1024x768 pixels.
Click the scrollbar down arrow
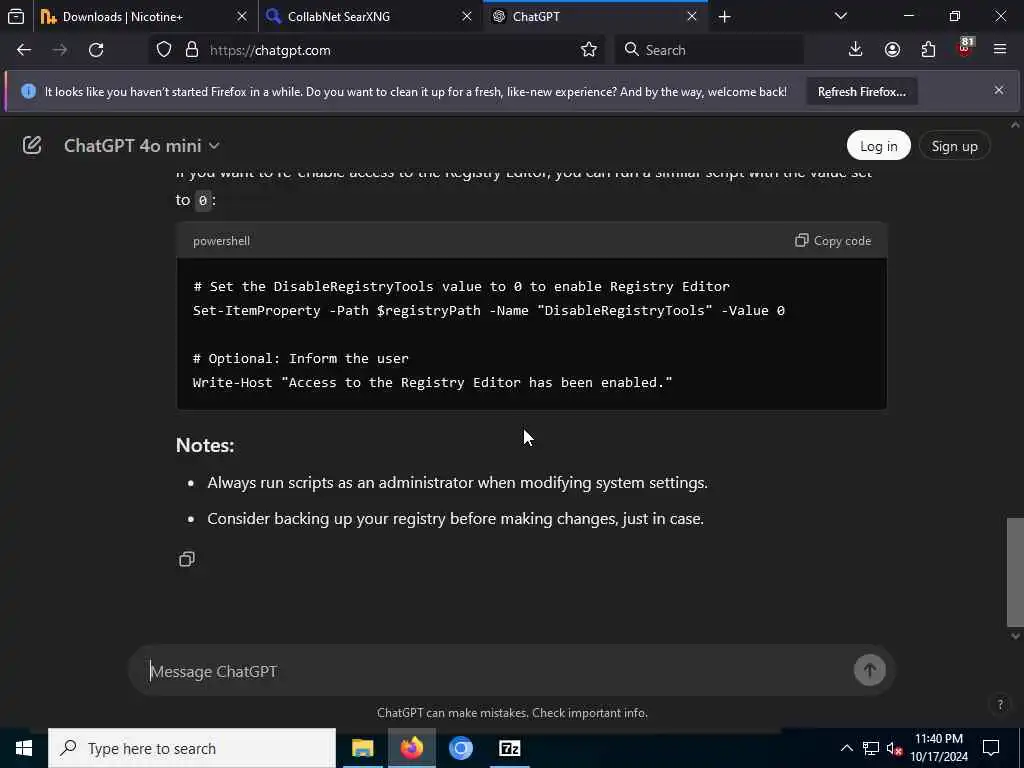click(x=1015, y=635)
